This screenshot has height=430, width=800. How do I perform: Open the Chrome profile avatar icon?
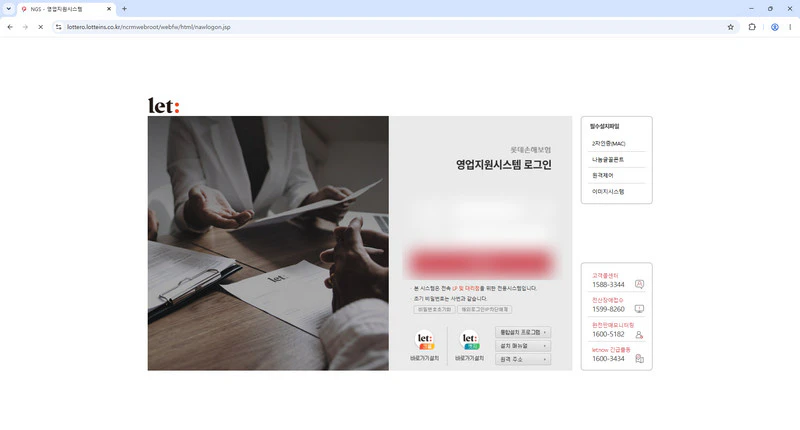(774, 27)
